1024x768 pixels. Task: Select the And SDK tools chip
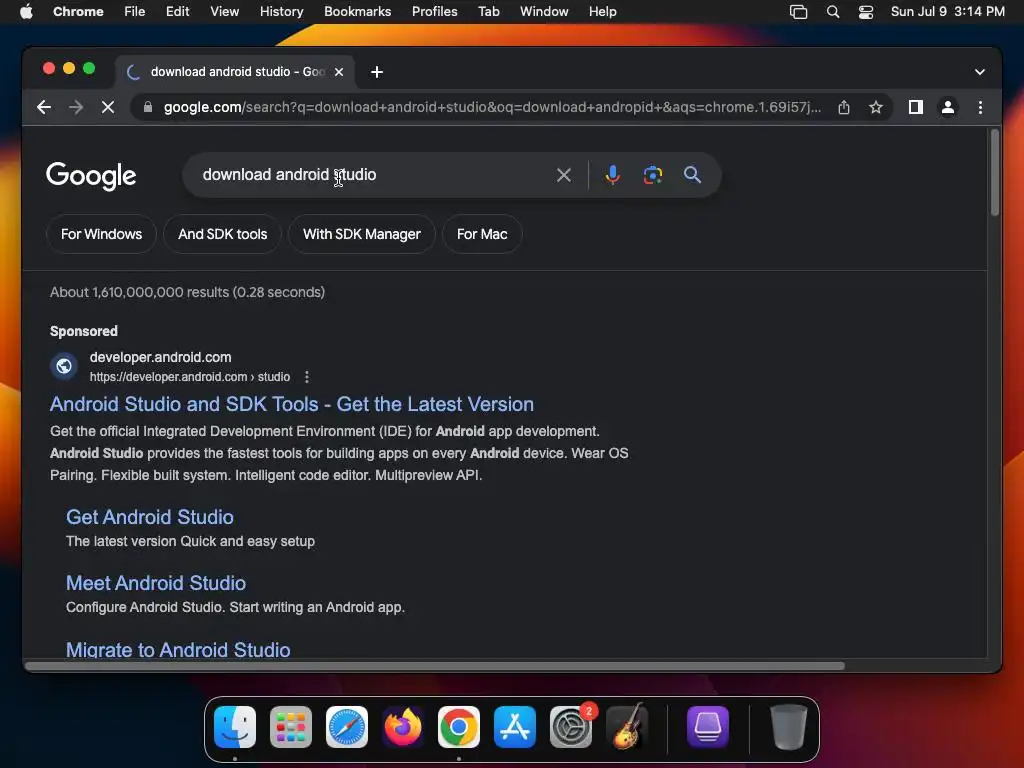pos(223,234)
